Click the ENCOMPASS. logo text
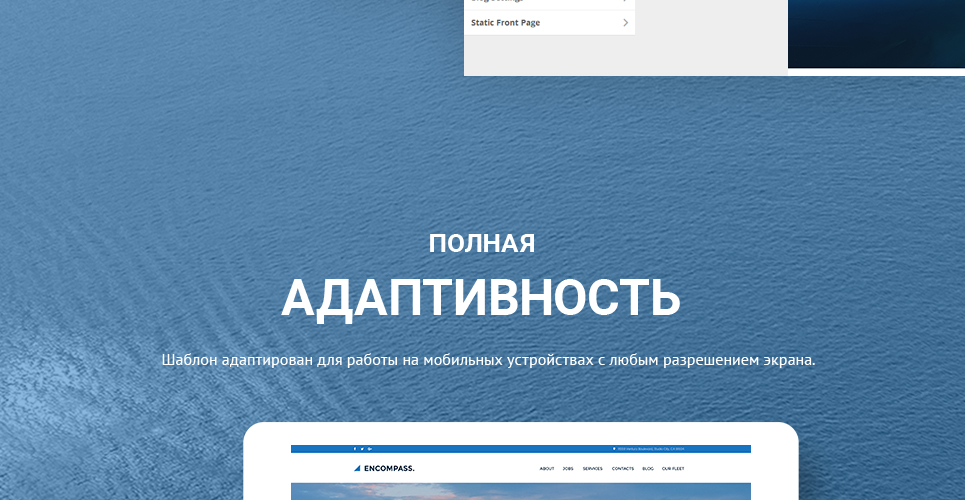965x500 pixels. pos(389,469)
